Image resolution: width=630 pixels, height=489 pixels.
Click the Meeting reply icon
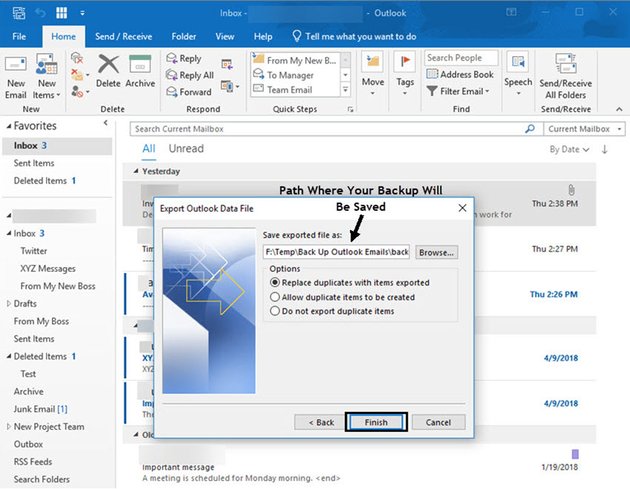(x=227, y=64)
